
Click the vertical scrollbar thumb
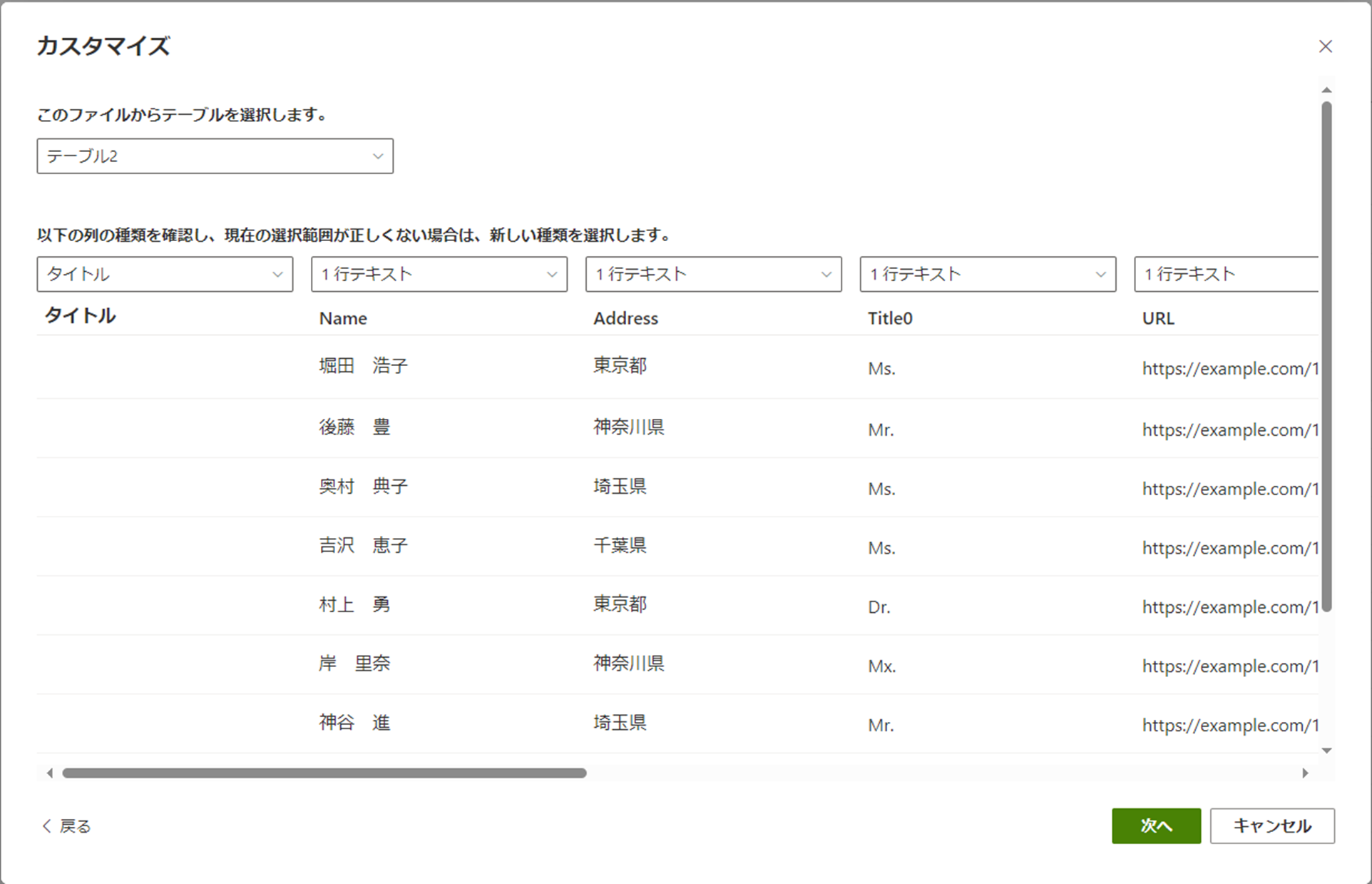1326,357
